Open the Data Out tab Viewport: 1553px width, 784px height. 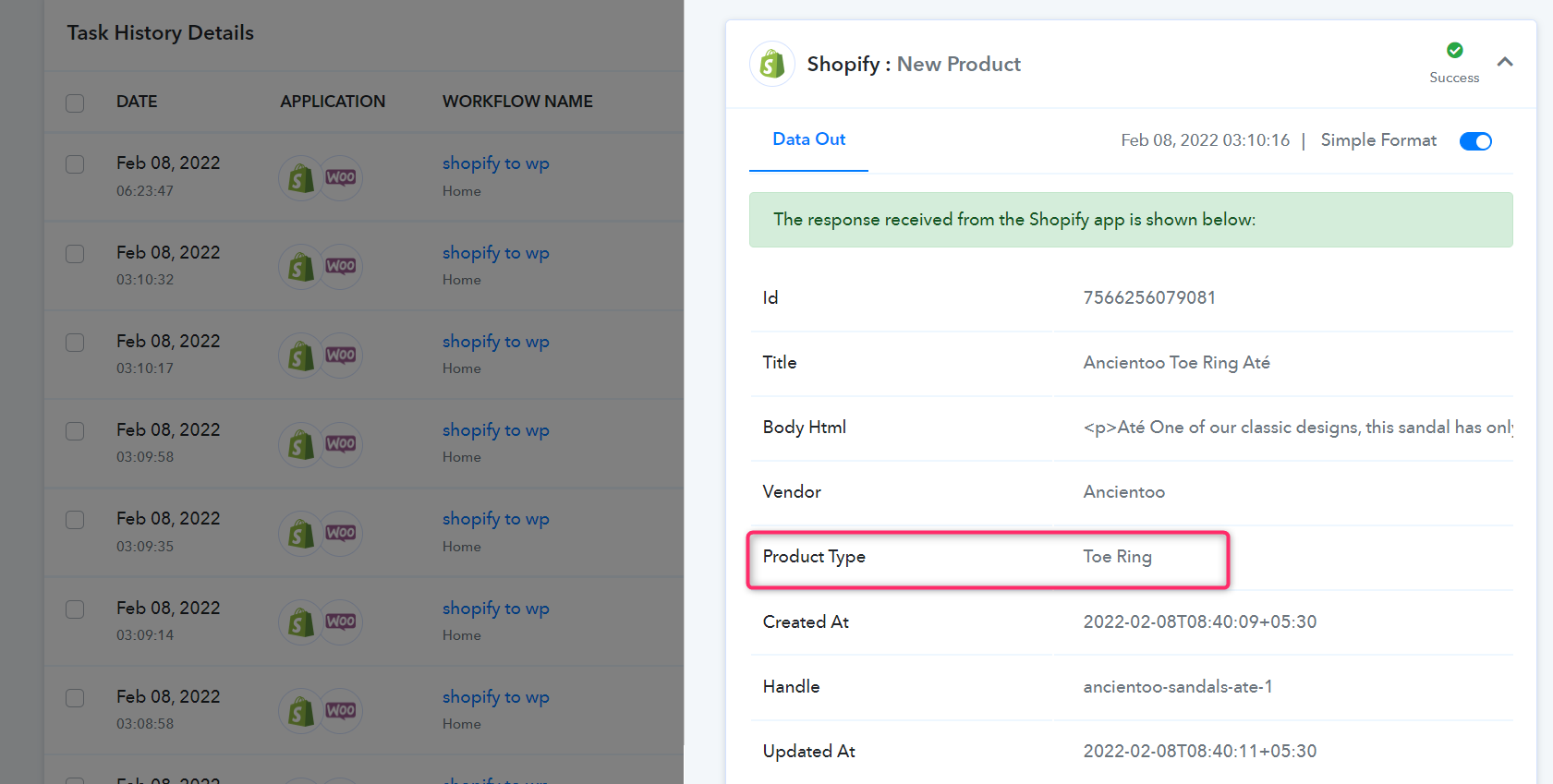click(808, 139)
